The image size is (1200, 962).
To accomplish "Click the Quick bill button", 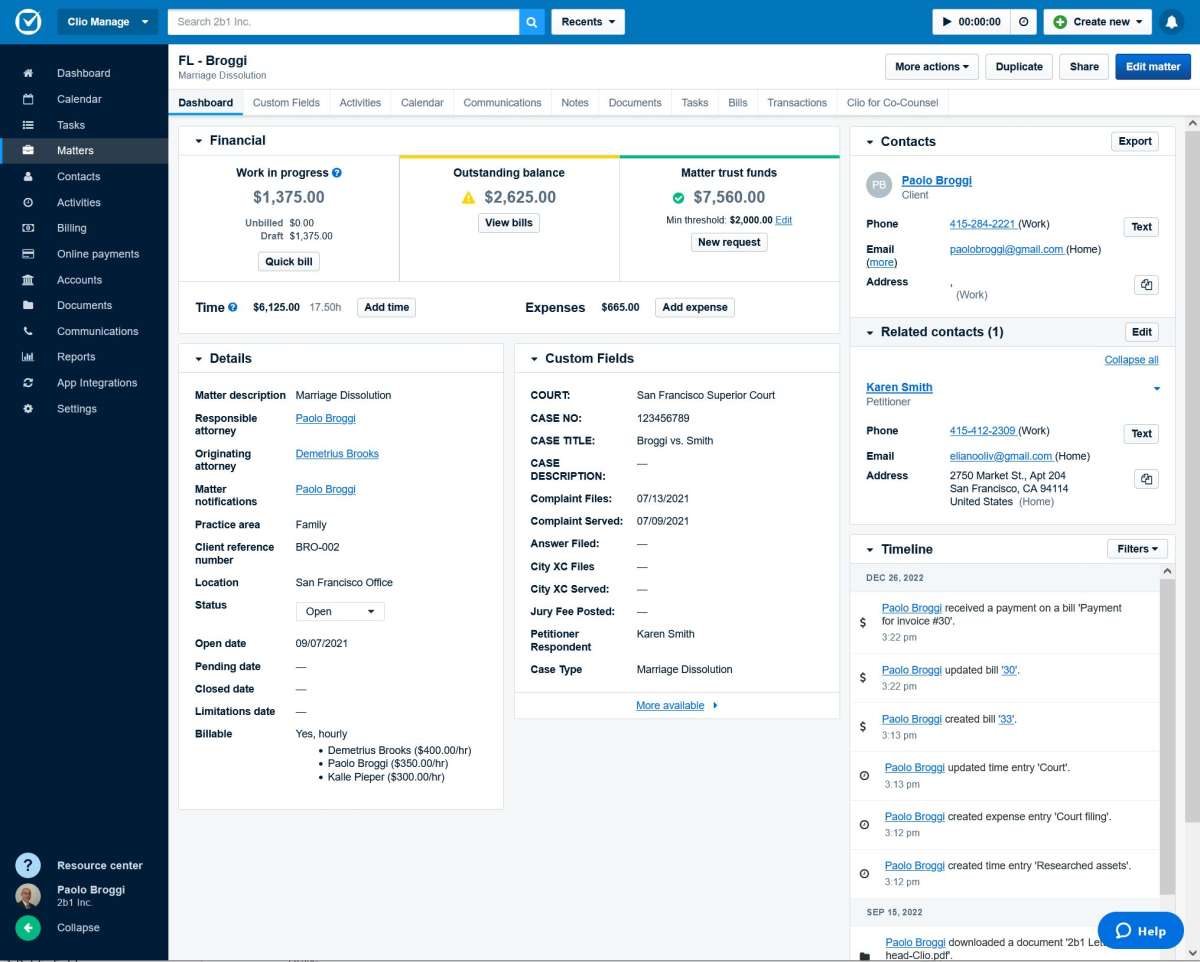I will click(288, 261).
